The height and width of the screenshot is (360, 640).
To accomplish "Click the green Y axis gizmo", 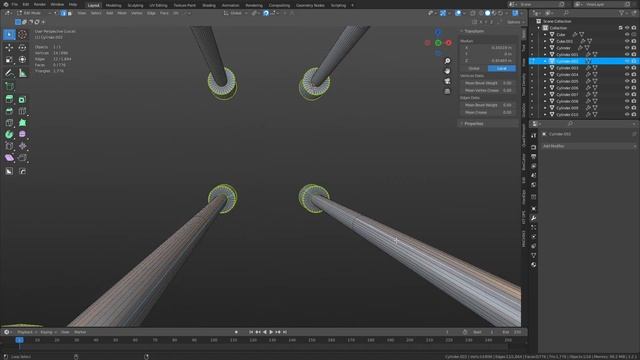I will [x=438, y=42].
